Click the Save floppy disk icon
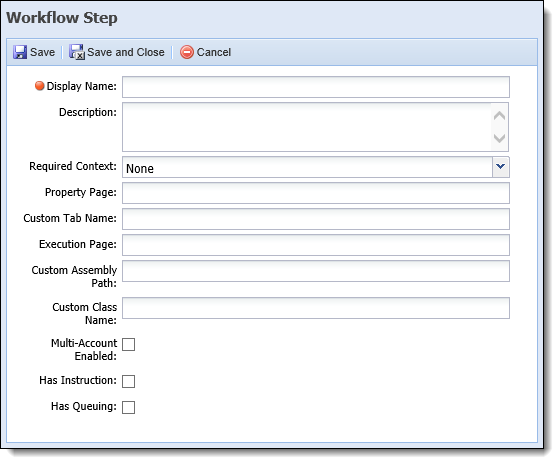The width and height of the screenshot is (559, 464). (20, 52)
